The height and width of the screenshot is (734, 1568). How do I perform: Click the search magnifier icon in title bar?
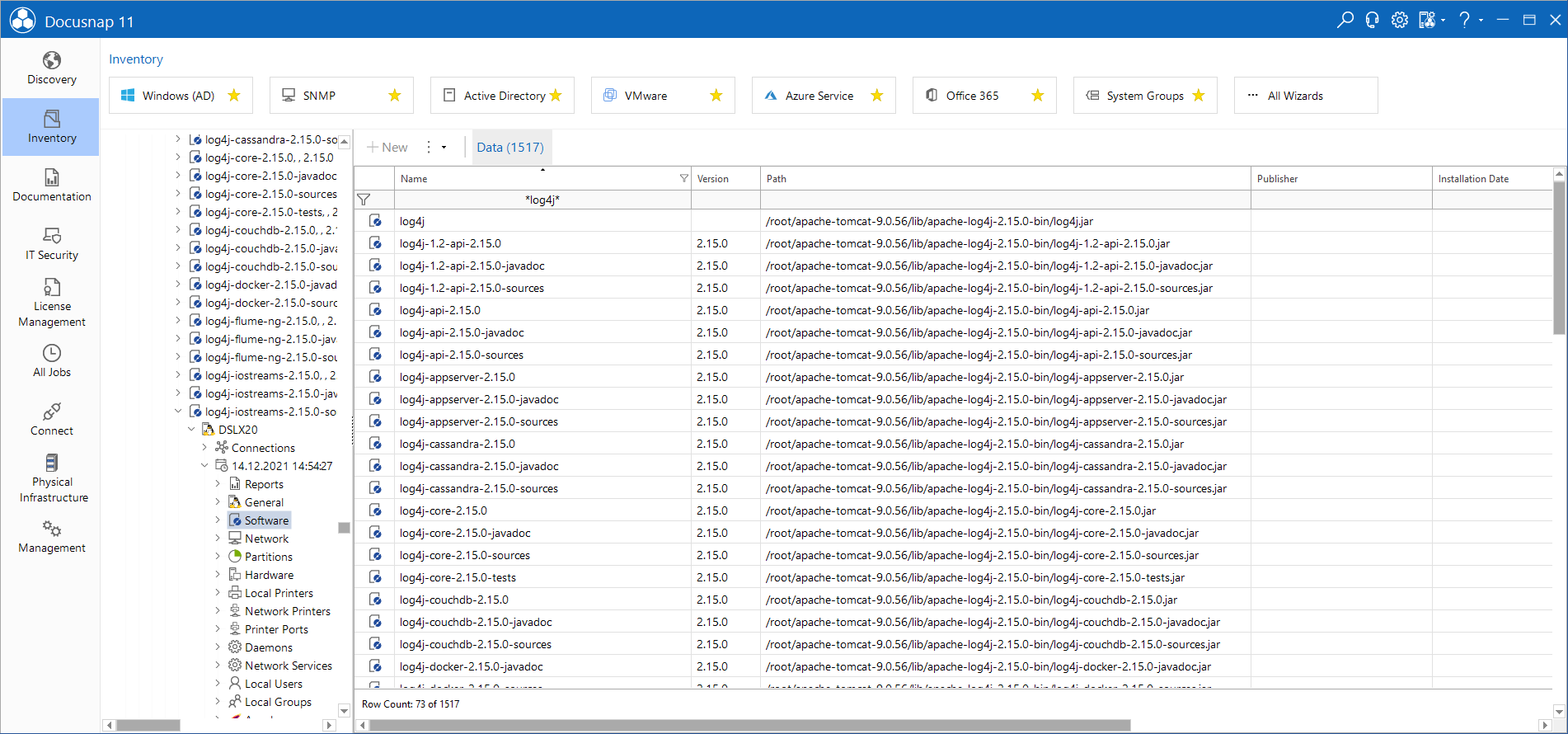[1345, 20]
